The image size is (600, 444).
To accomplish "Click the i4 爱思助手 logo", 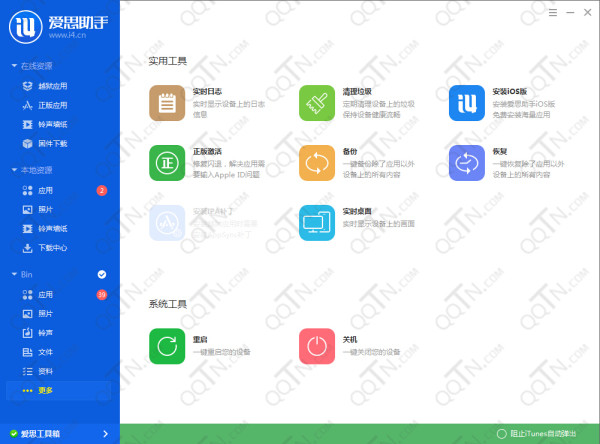I will click(x=26, y=26).
